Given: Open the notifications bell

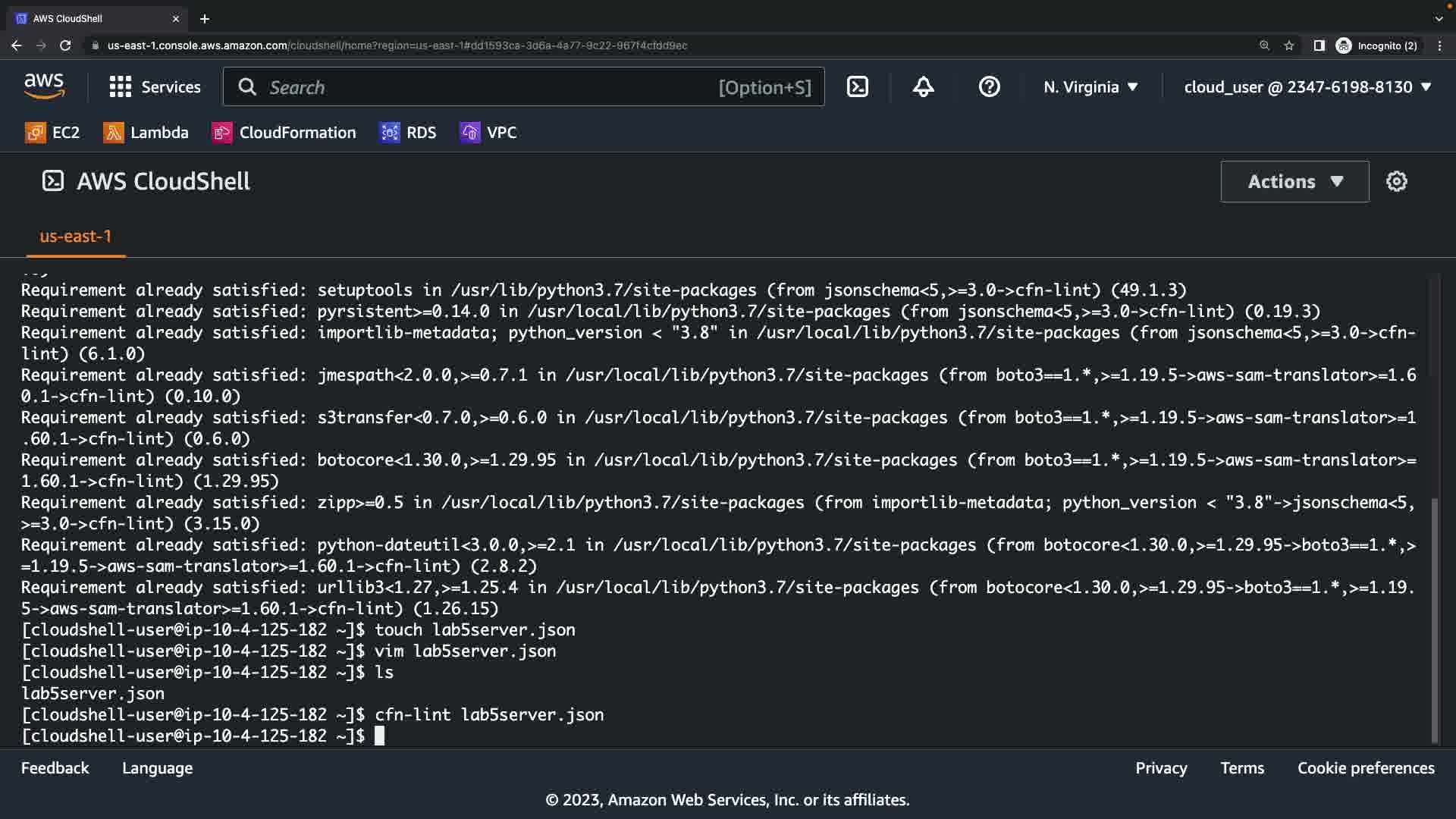Looking at the screenshot, I should point(923,87).
